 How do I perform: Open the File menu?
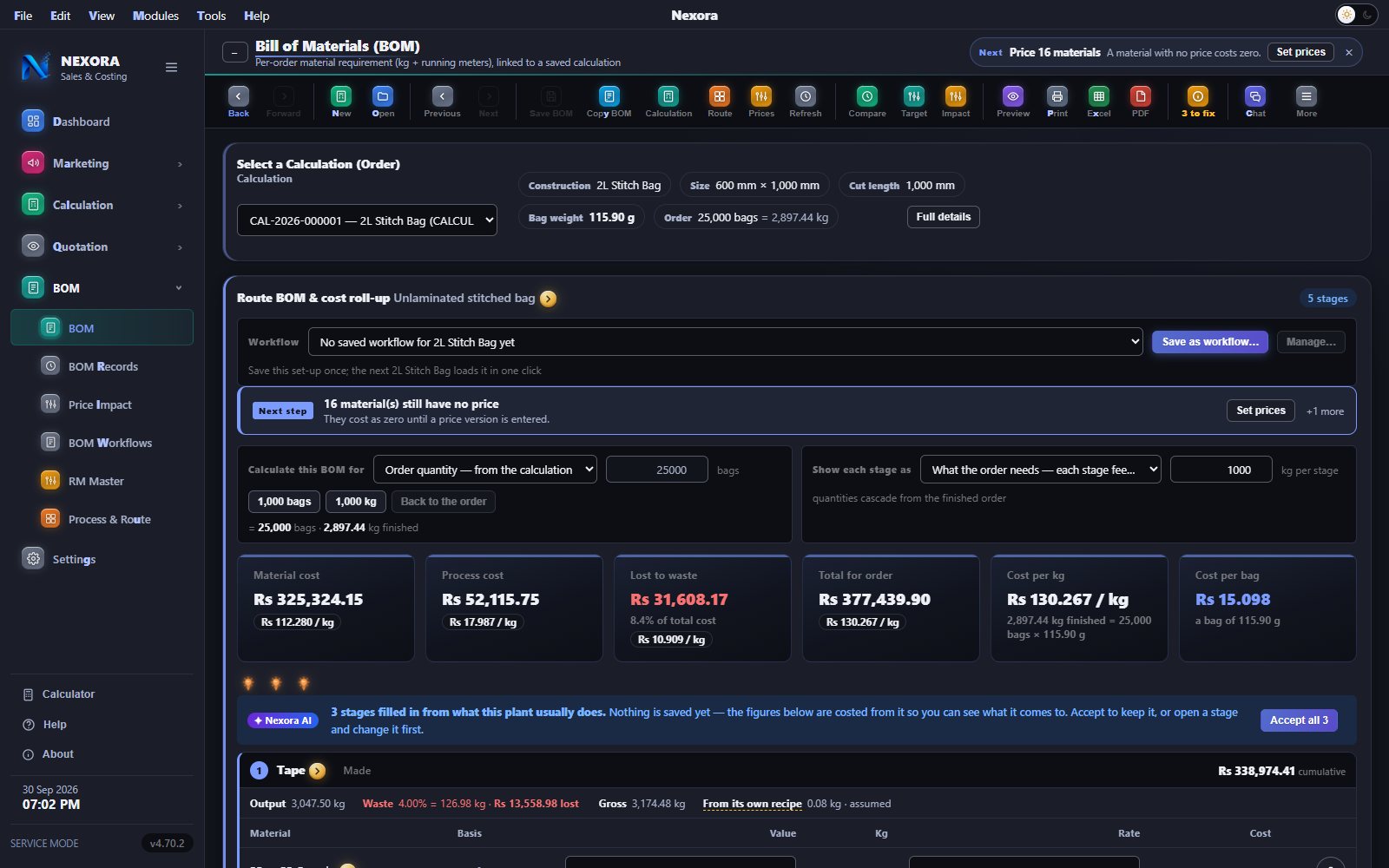[x=23, y=16]
